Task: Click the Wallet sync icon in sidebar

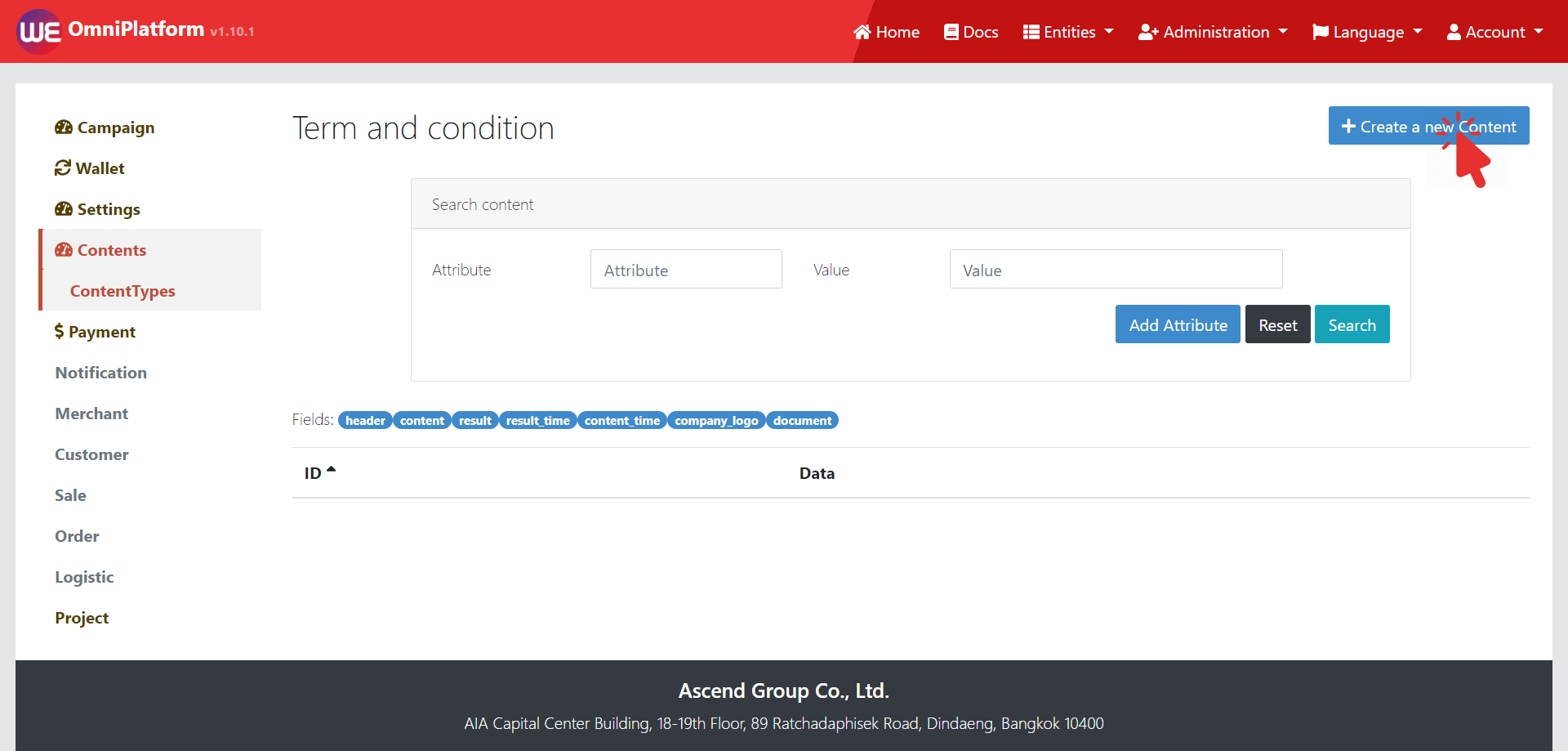Action: point(63,168)
